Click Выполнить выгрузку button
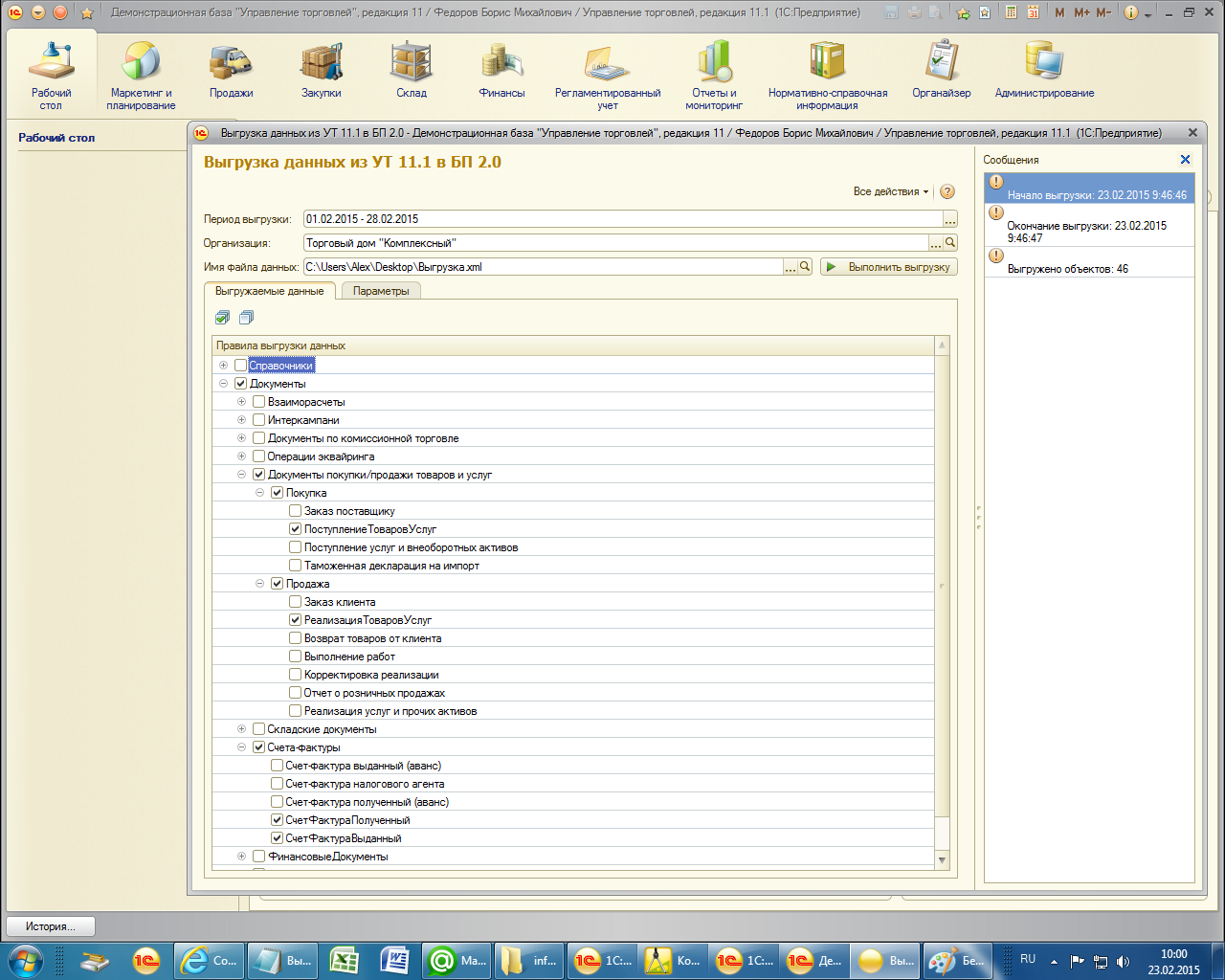 (x=889, y=267)
